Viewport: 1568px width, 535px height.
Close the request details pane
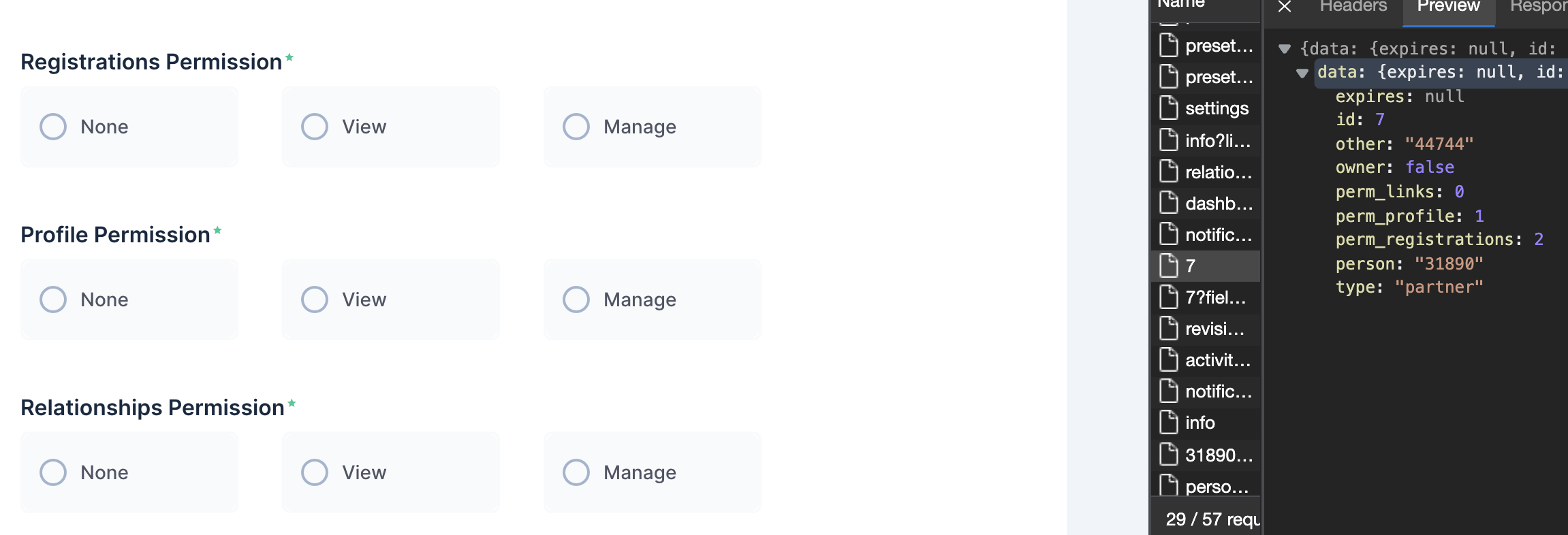[1285, 7]
